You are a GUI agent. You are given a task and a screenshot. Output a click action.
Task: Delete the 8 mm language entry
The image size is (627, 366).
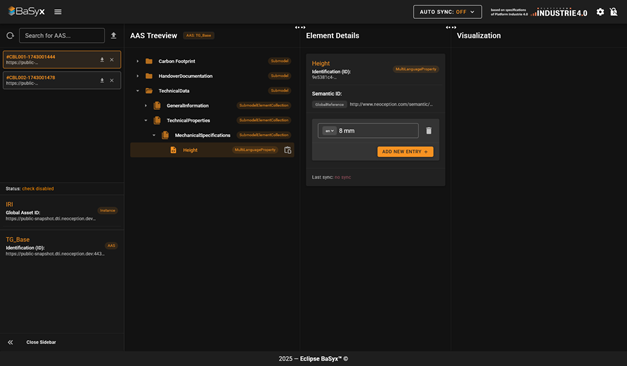(429, 131)
